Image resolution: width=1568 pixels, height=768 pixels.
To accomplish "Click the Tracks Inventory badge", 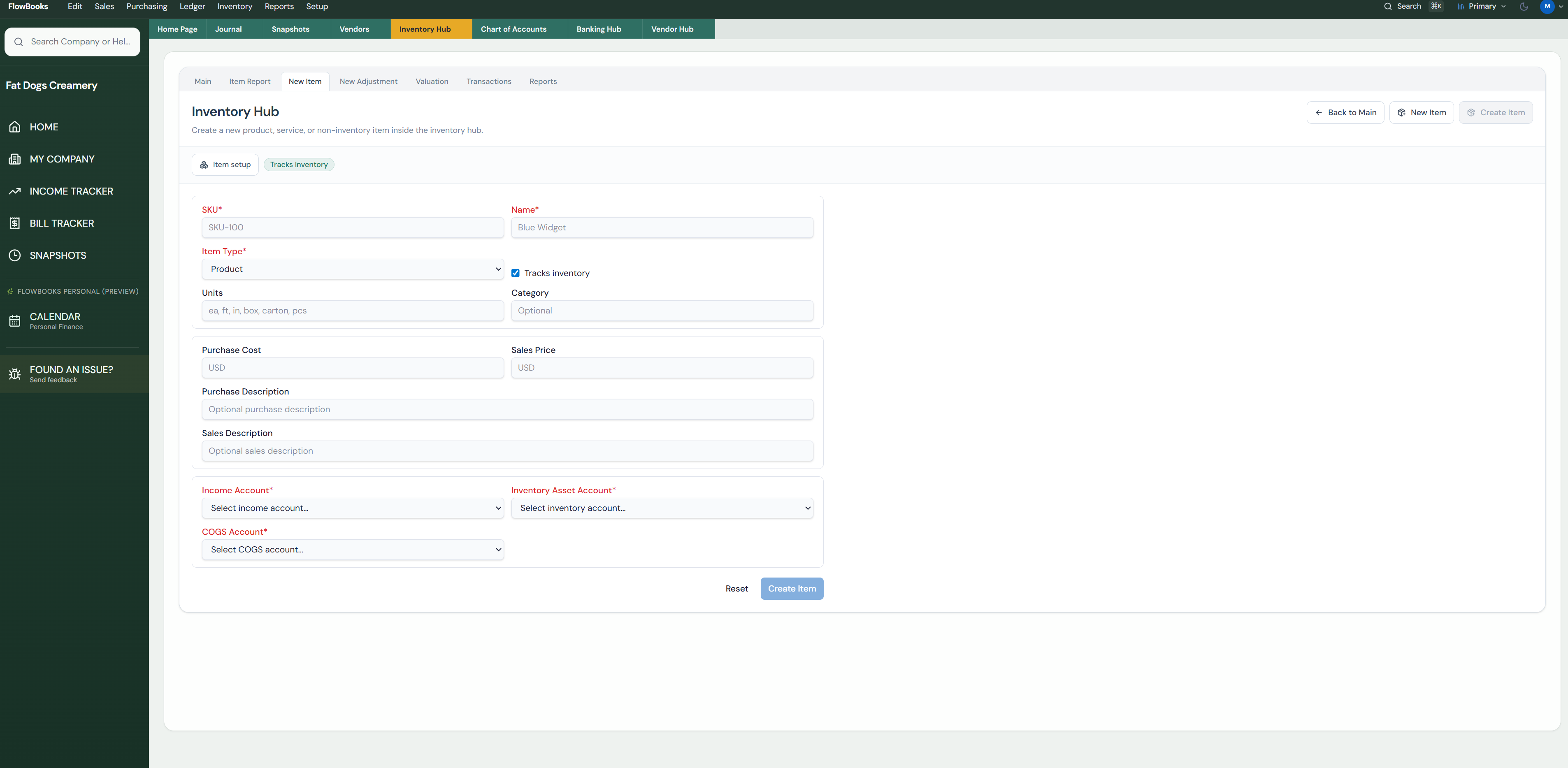I will point(299,164).
